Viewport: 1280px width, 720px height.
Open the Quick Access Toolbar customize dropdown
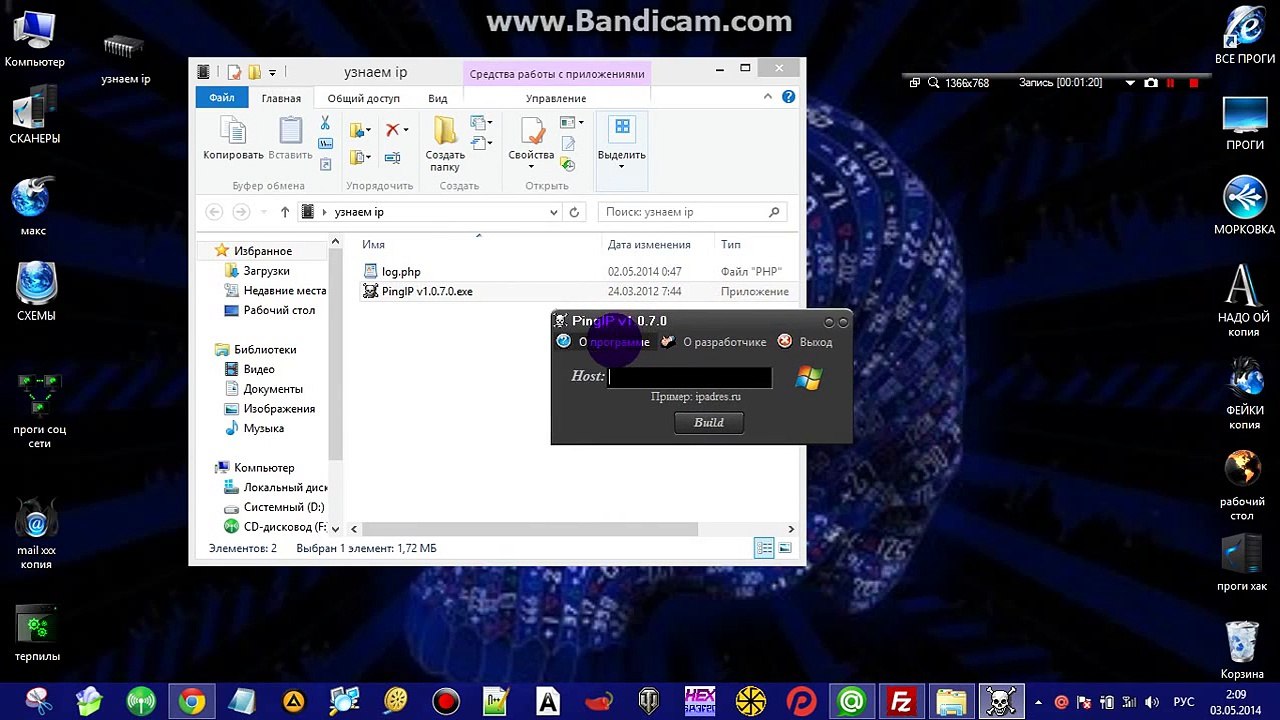[272, 72]
